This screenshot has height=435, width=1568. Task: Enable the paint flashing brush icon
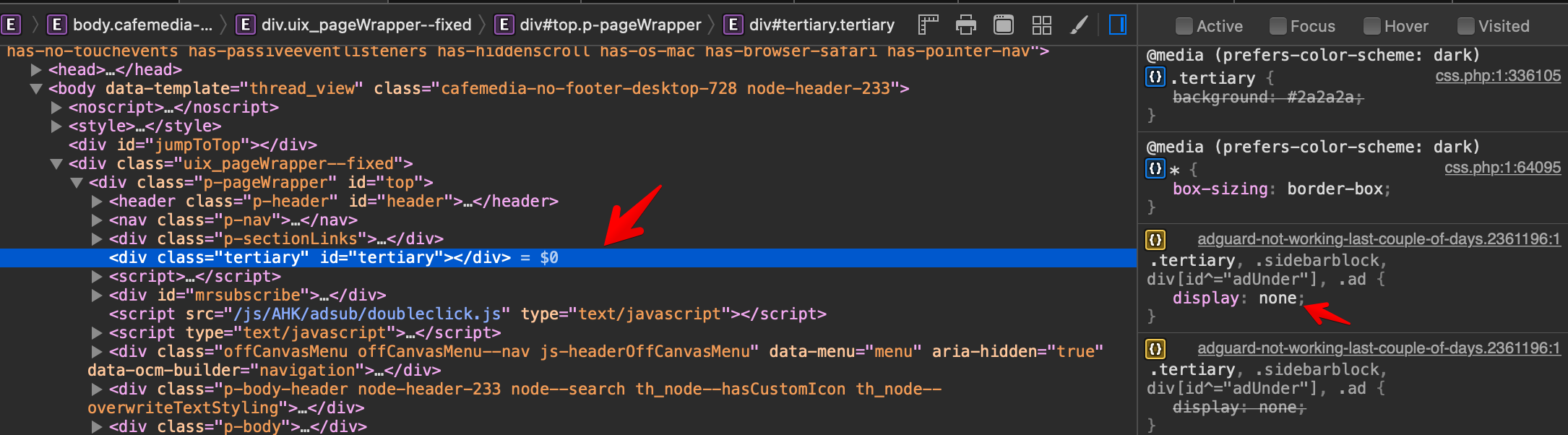point(1079,25)
